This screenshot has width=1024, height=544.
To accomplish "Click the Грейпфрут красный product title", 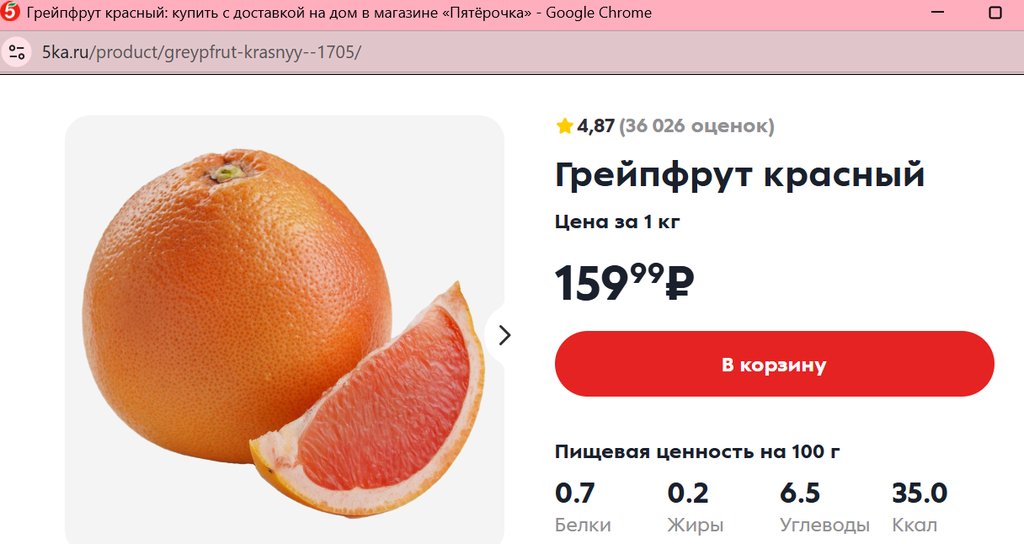I will pyautogui.click(x=740, y=175).
